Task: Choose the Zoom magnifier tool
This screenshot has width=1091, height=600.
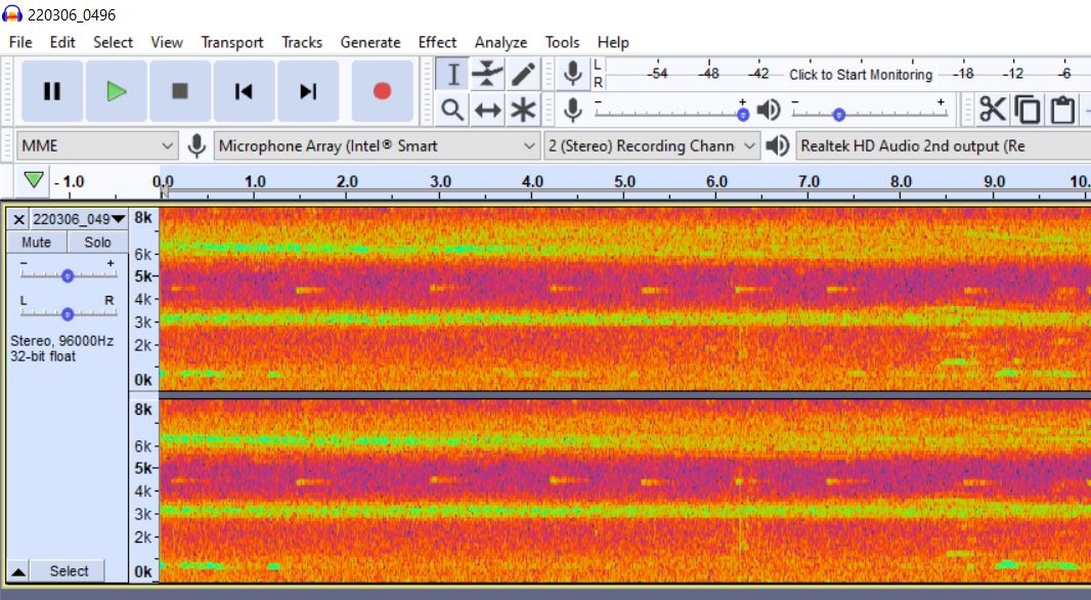Action: click(453, 110)
